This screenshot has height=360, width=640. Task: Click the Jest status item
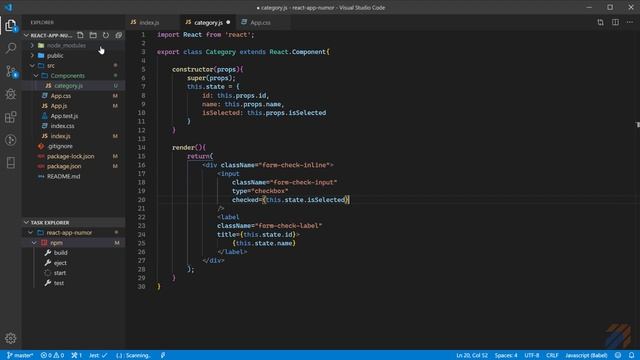click(98, 356)
